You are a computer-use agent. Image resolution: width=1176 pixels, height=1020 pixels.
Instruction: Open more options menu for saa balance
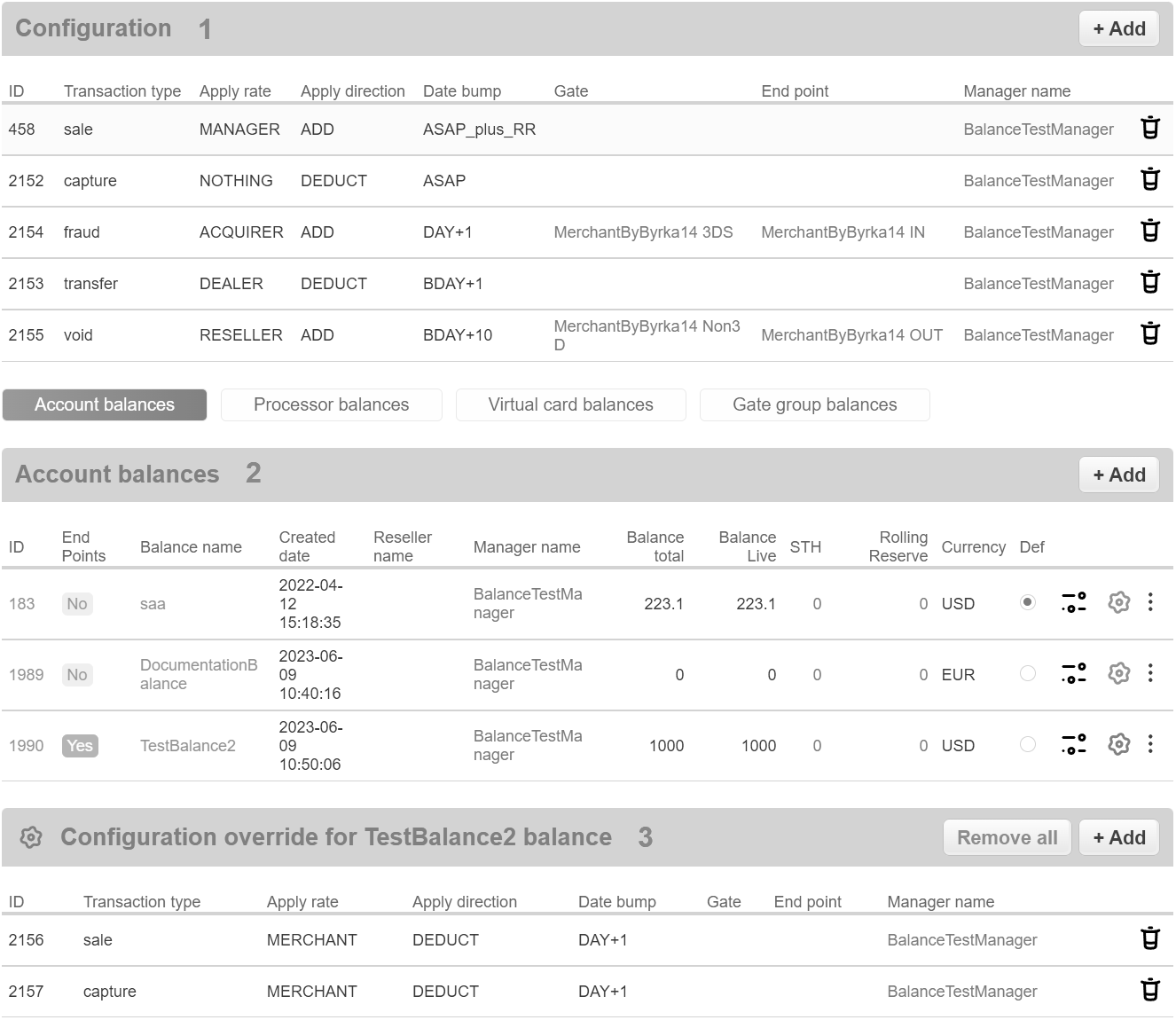pos(1149,603)
